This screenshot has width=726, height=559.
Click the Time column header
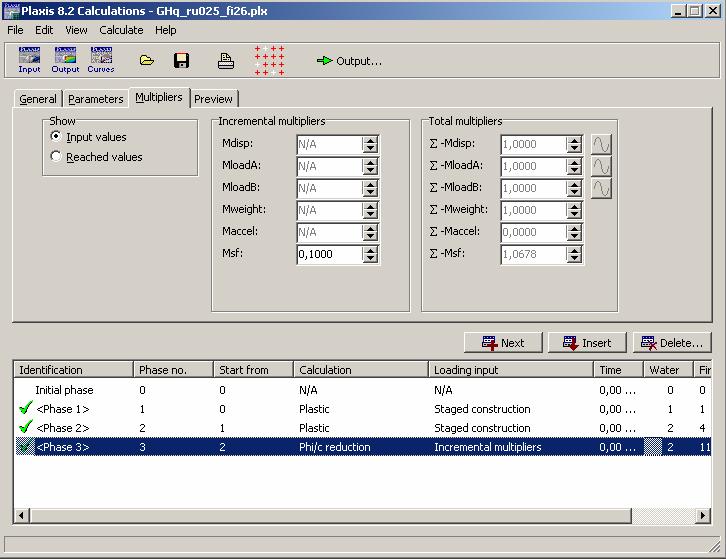[619, 370]
